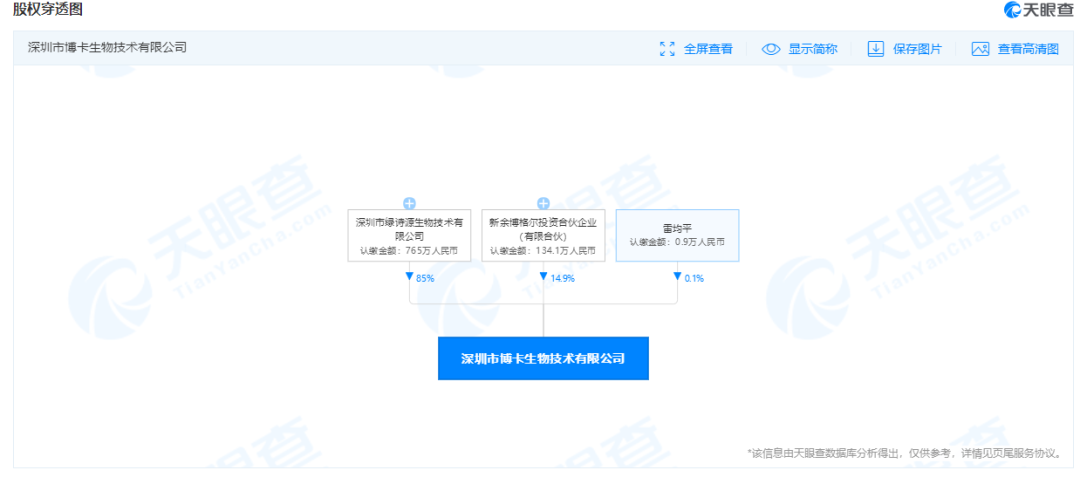The height and width of the screenshot is (477, 1080).
Task: Click the 天眼查 logo in top right
Action: tap(1038, 10)
